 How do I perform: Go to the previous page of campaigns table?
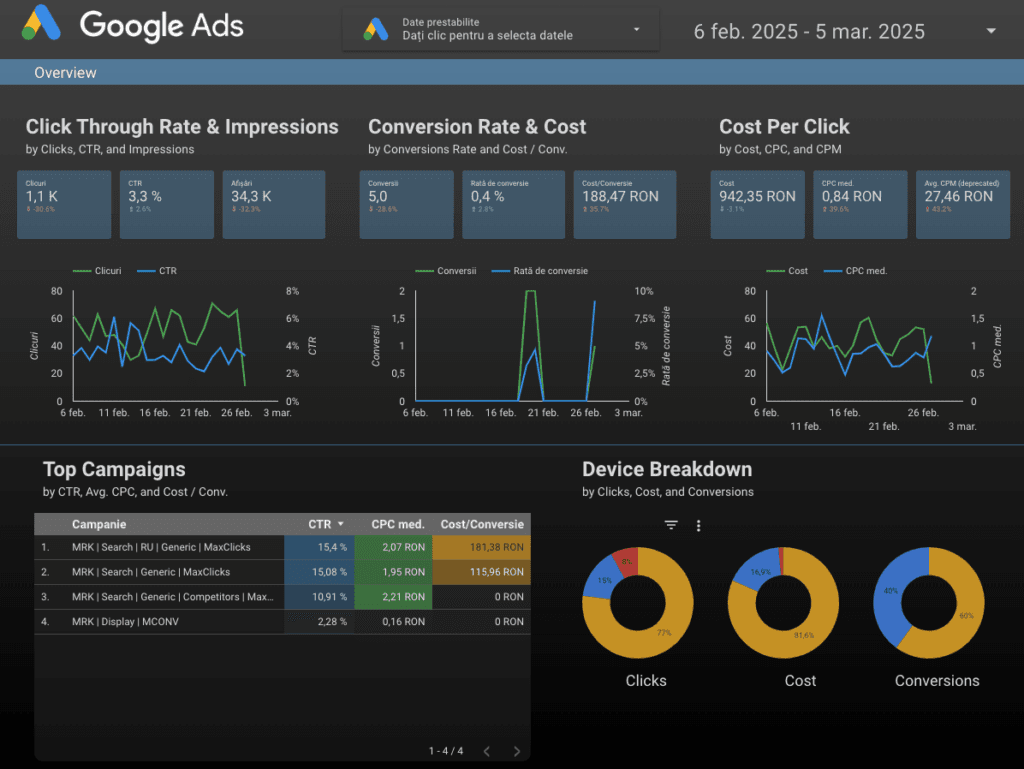pos(486,751)
